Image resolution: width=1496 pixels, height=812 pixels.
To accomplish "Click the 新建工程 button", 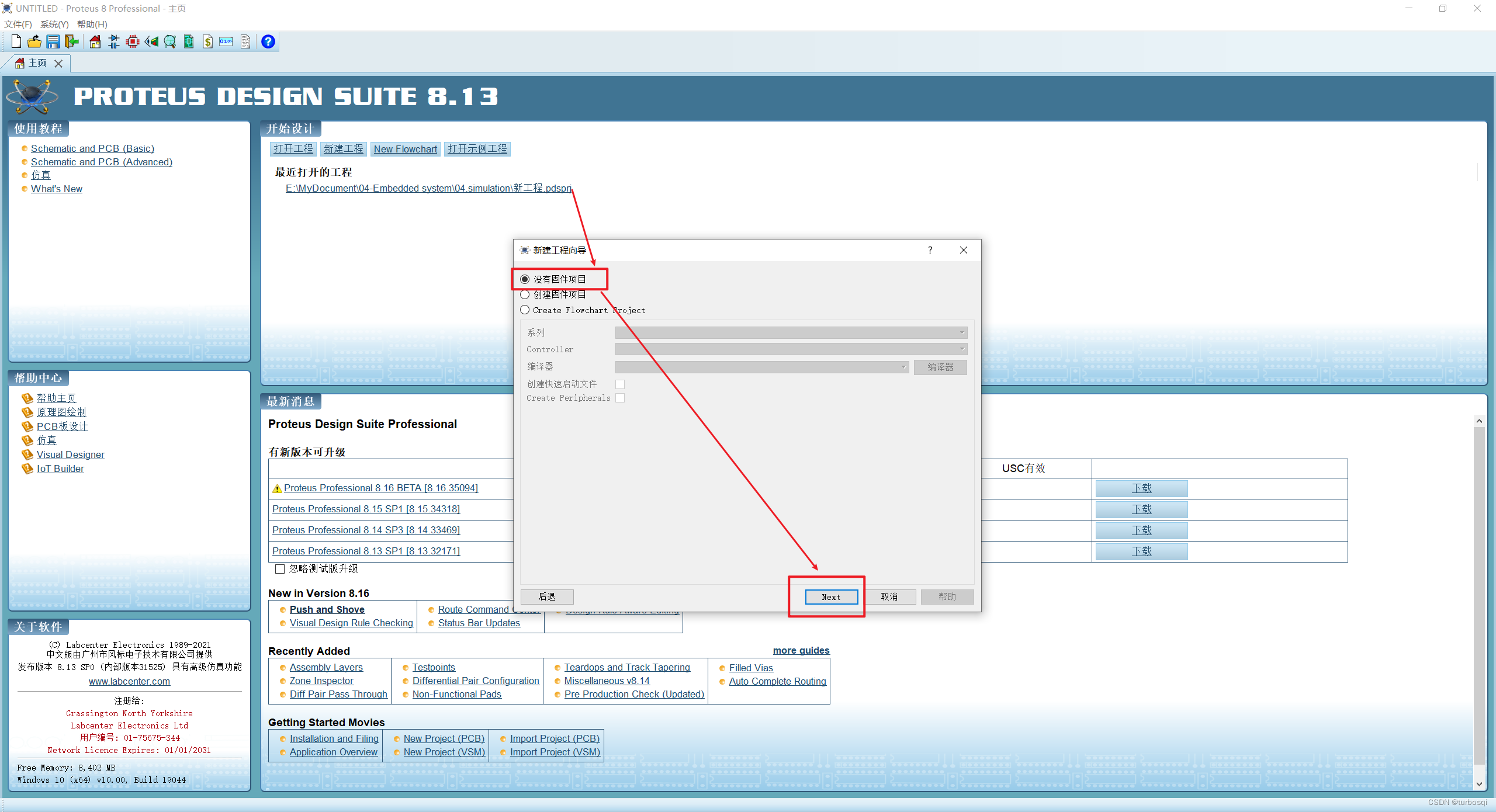I will [x=344, y=149].
